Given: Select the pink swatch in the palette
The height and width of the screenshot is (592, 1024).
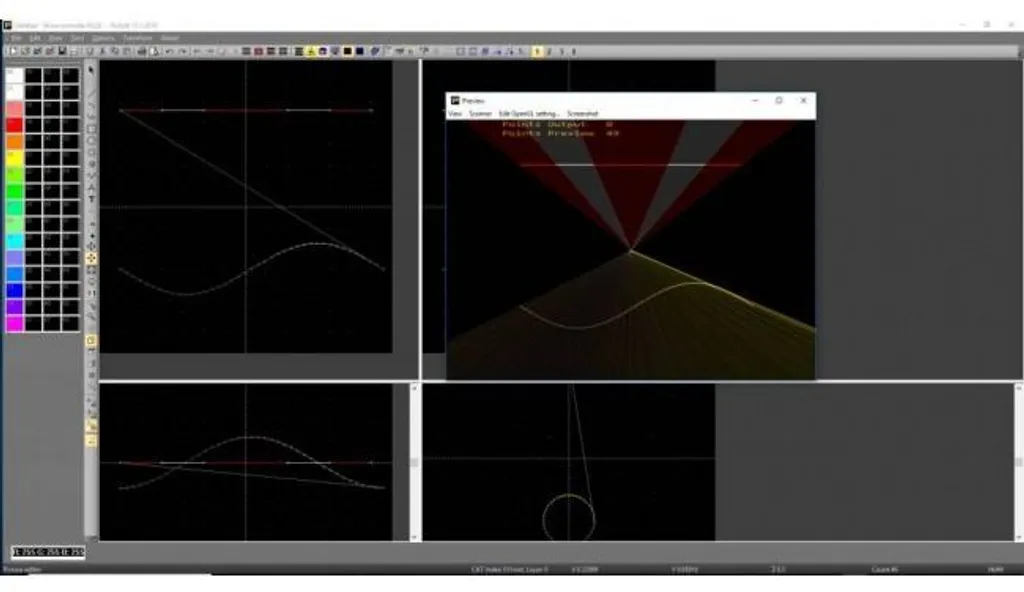Looking at the screenshot, I should pyautogui.click(x=14, y=108).
